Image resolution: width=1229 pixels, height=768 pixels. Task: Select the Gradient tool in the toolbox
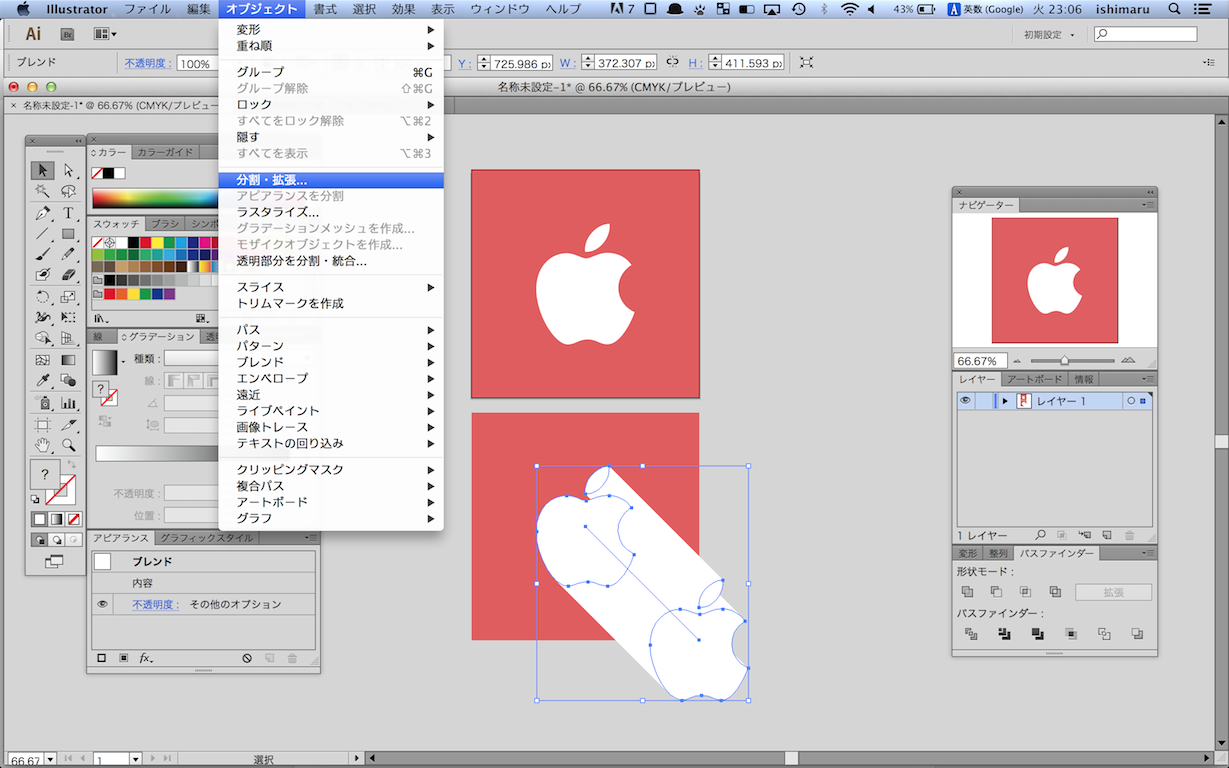point(68,360)
